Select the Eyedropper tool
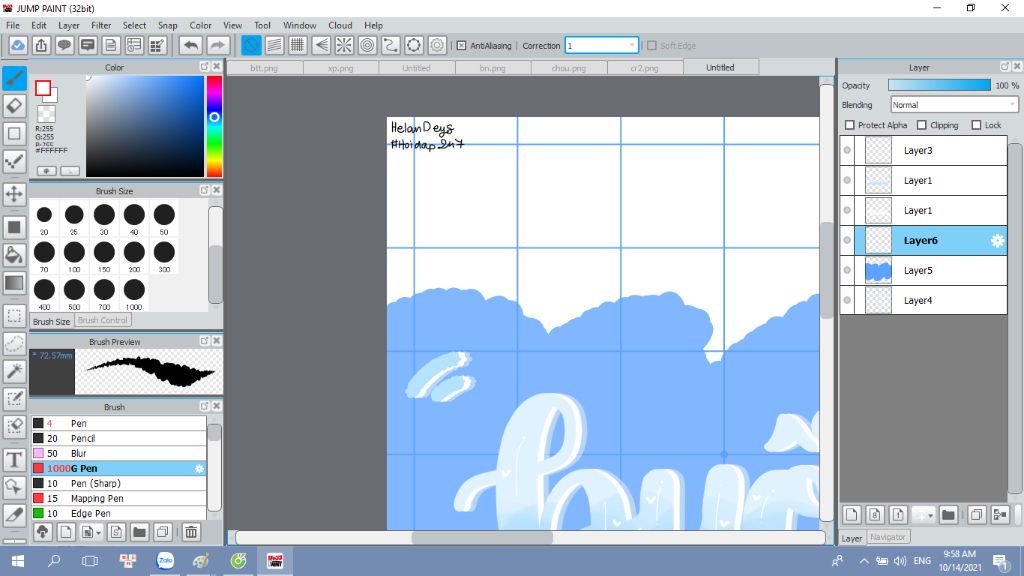Viewport: 1024px width, 576px height. (14, 515)
